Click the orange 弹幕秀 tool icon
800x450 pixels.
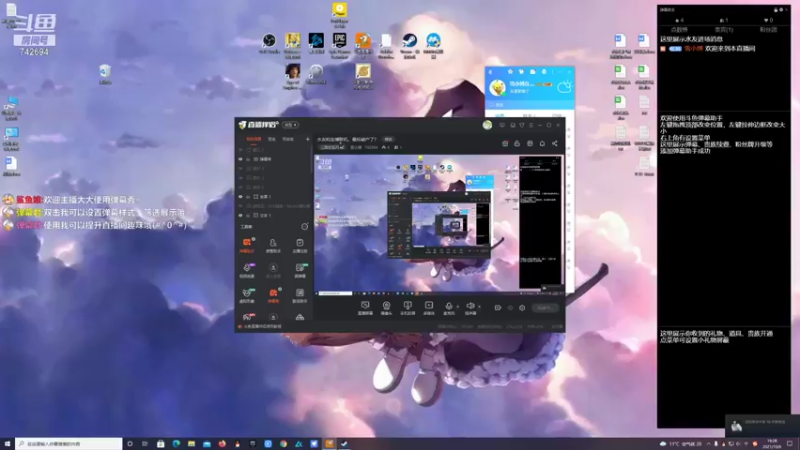[x=273, y=293]
